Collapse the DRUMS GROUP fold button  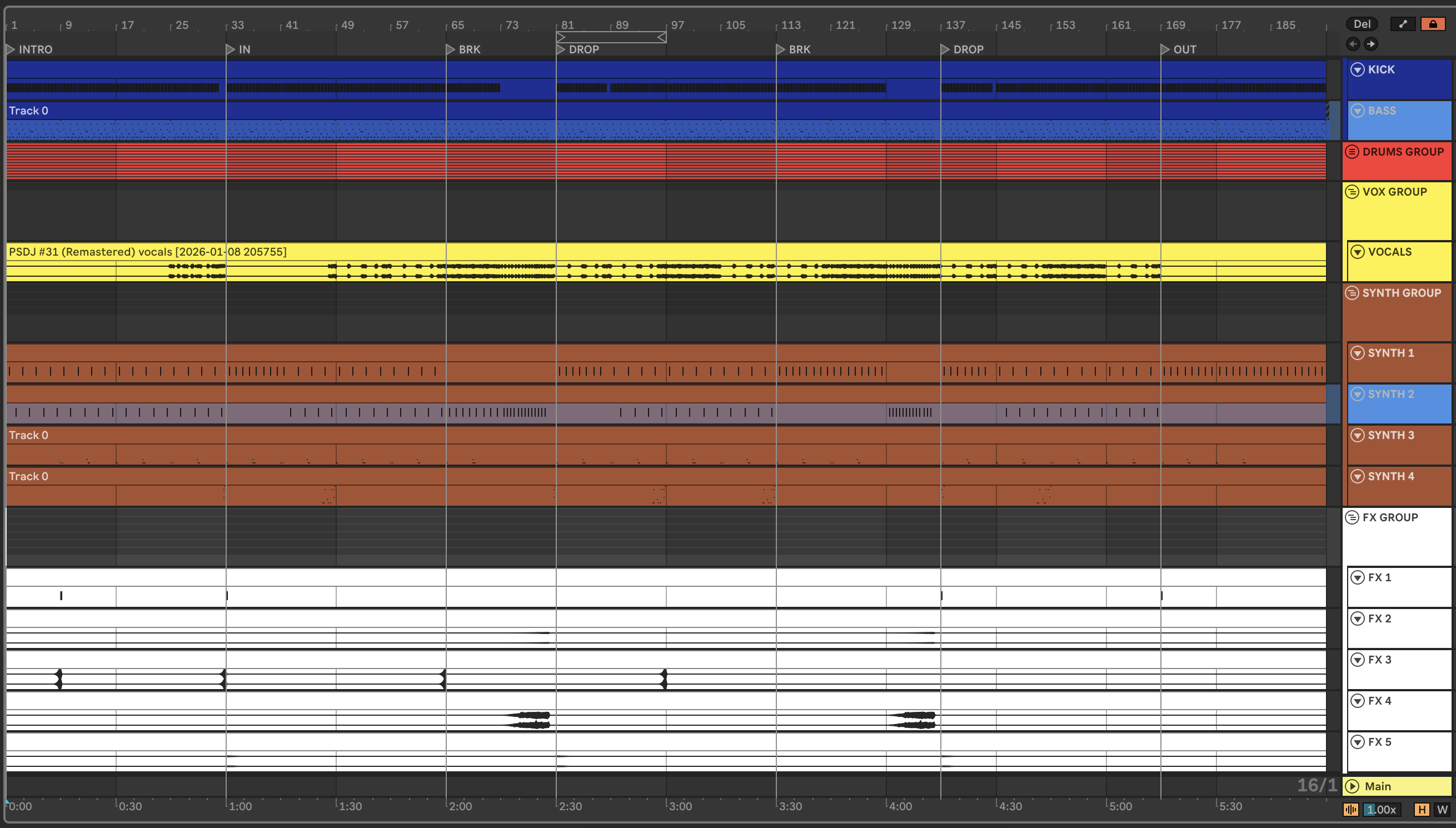coord(1352,152)
